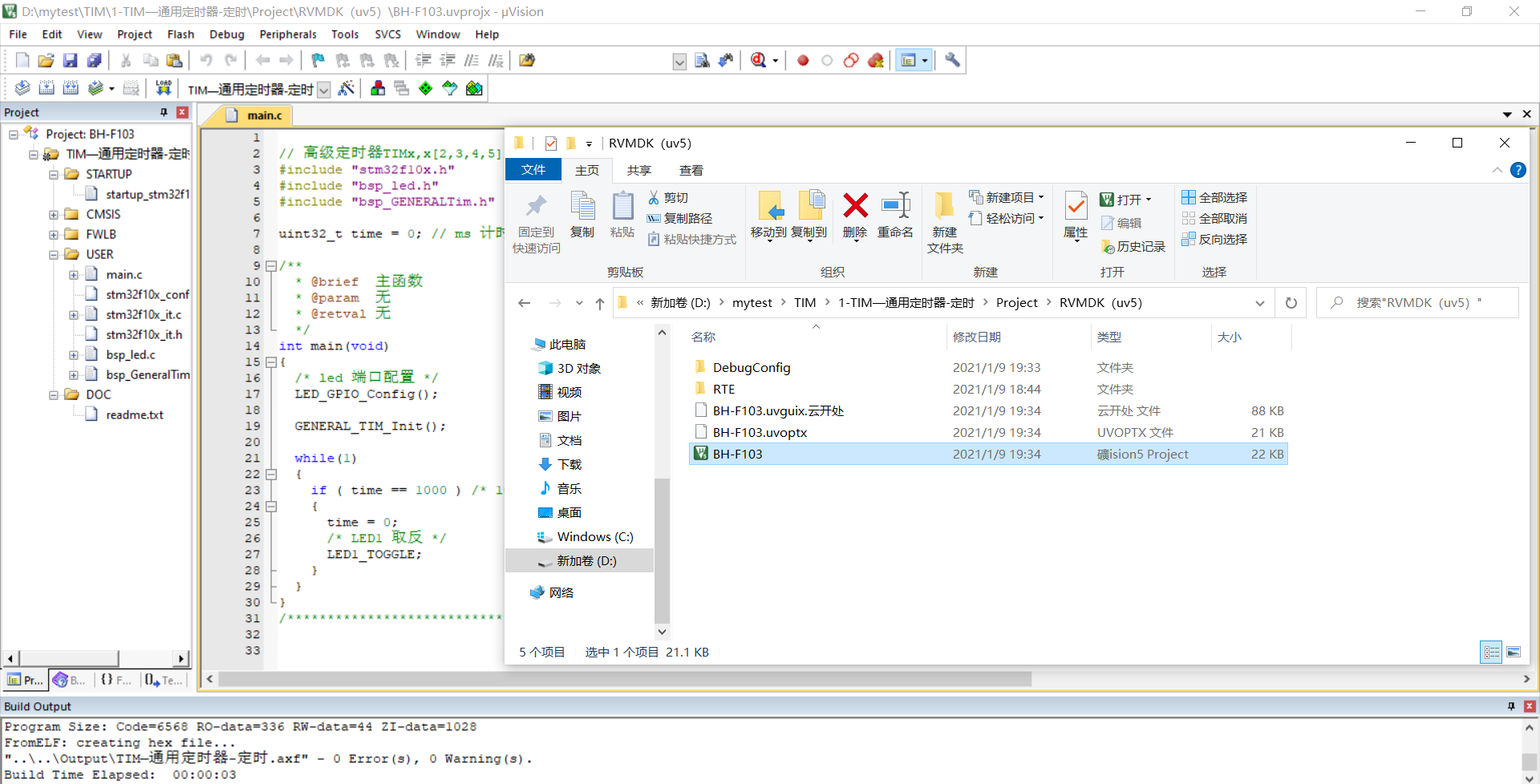Open the Peripherals menu
The height and width of the screenshot is (784, 1540).
pyautogui.click(x=288, y=34)
